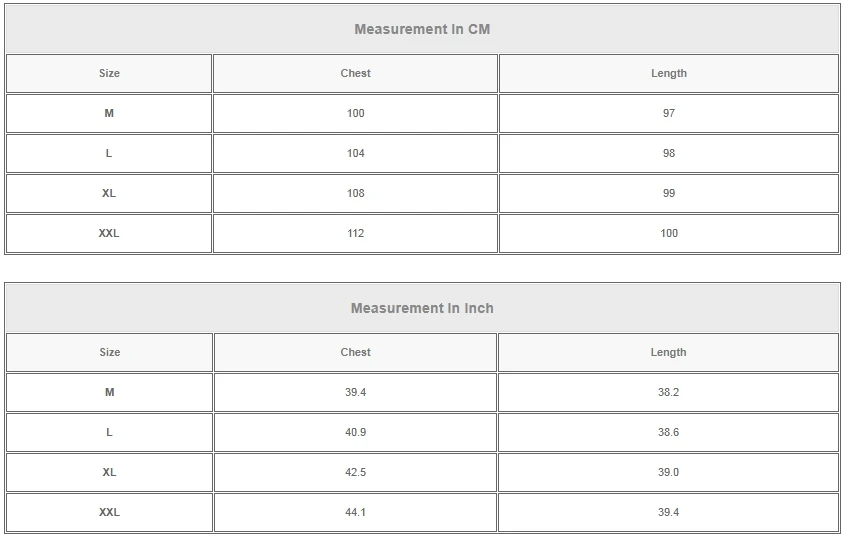
Task: Select the Length header in the Inch table
Action: [668, 352]
